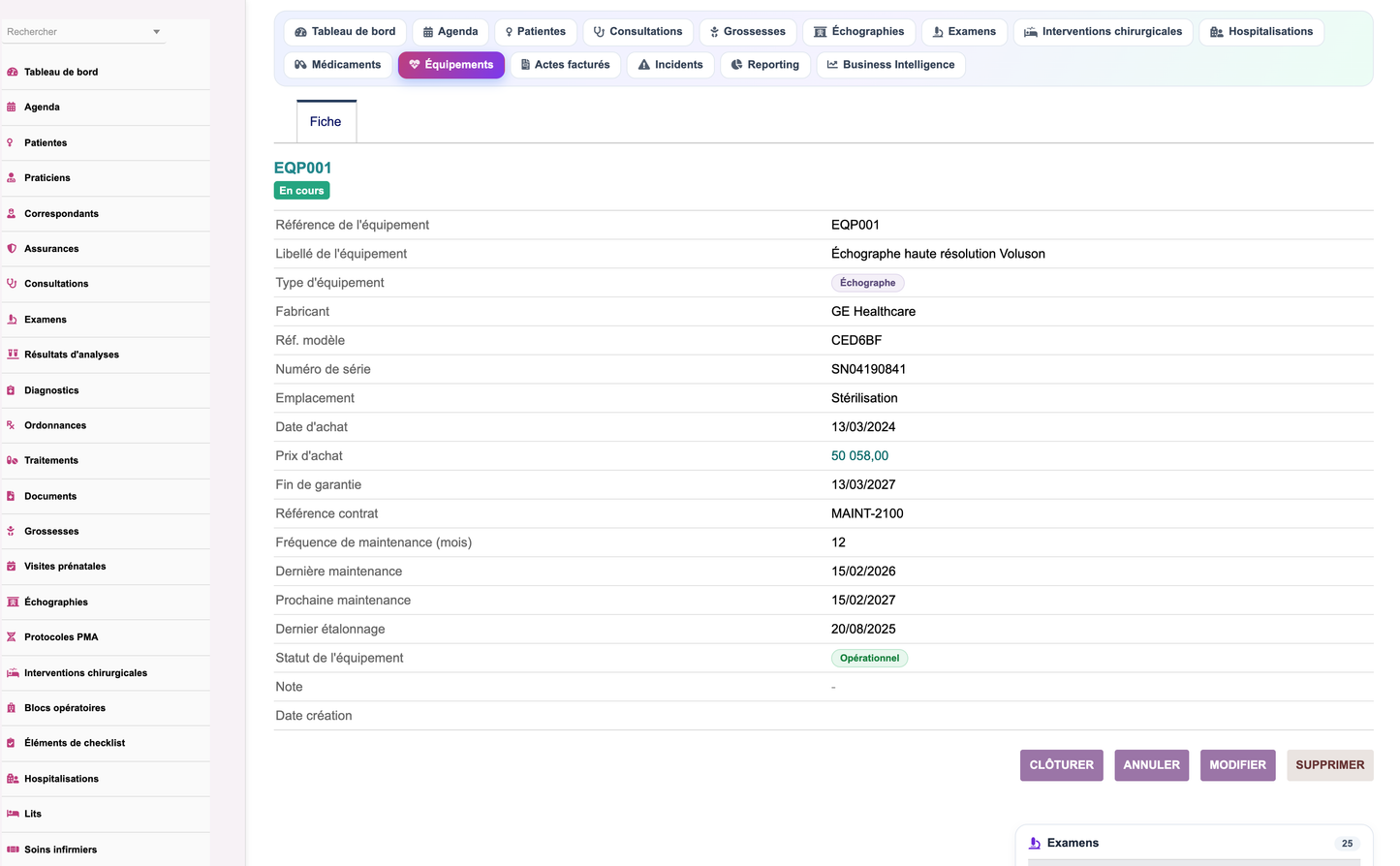Open Incidents navigation item
The width and height of the screenshot is (1400, 866).
click(671, 65)
